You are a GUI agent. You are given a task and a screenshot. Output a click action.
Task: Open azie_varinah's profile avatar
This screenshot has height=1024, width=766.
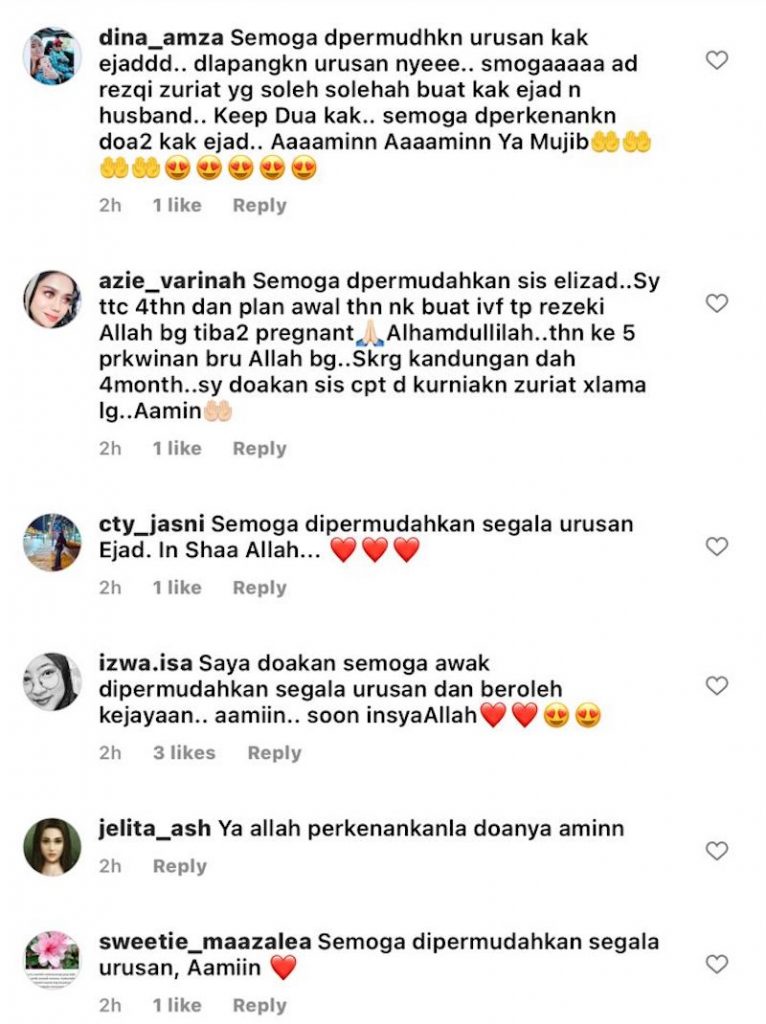(52, 299)
